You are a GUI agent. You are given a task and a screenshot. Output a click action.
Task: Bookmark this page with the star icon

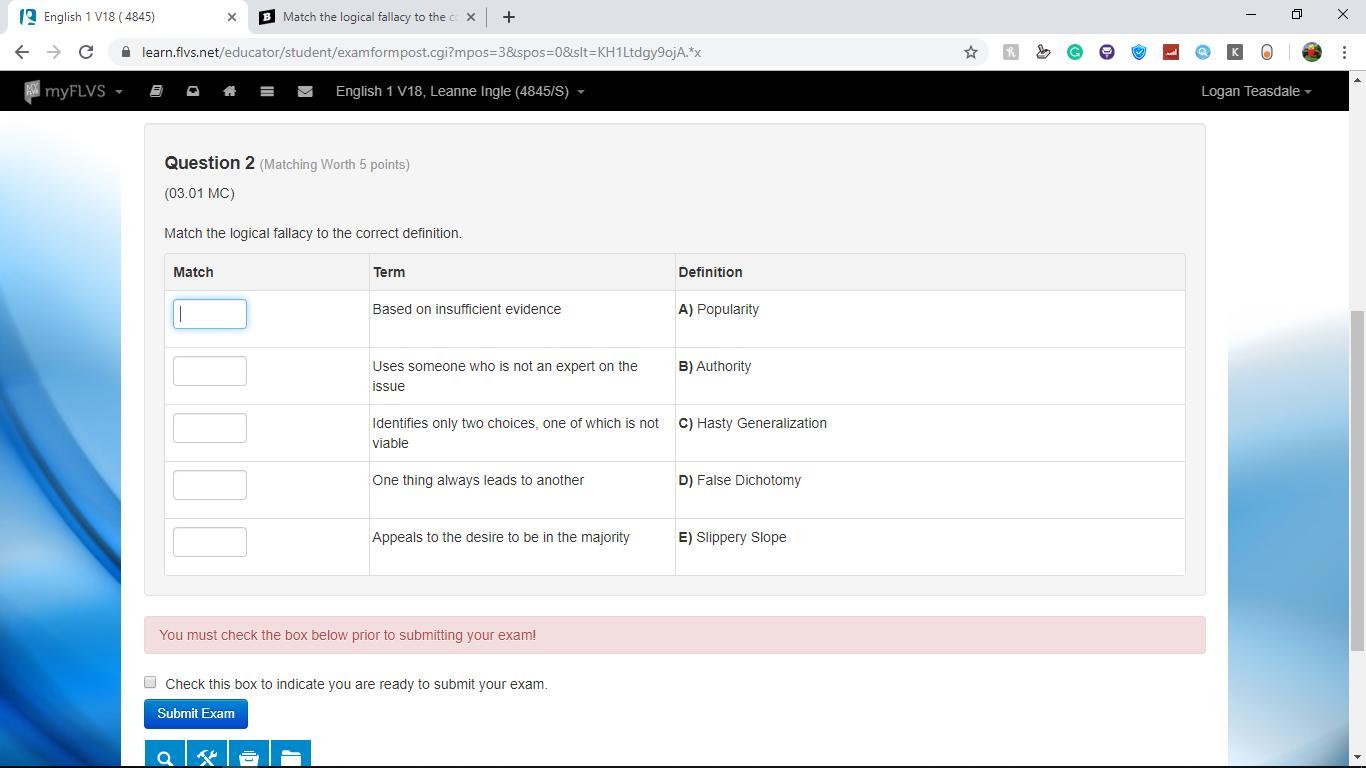pos(970,52)
